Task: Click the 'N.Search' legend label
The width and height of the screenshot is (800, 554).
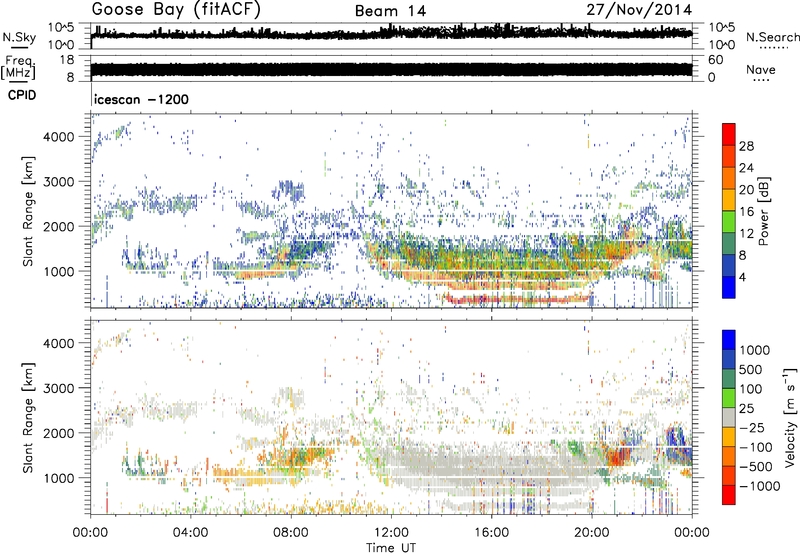Action: (x=773, y=37)
